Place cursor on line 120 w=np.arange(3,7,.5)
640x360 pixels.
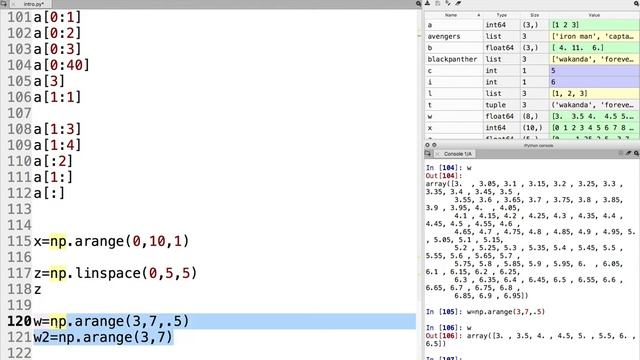point(111,321)
